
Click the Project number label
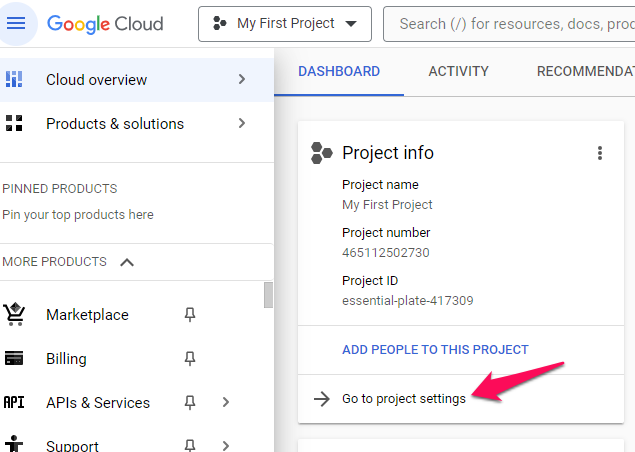pyautogui.click(x=386, y=233)
